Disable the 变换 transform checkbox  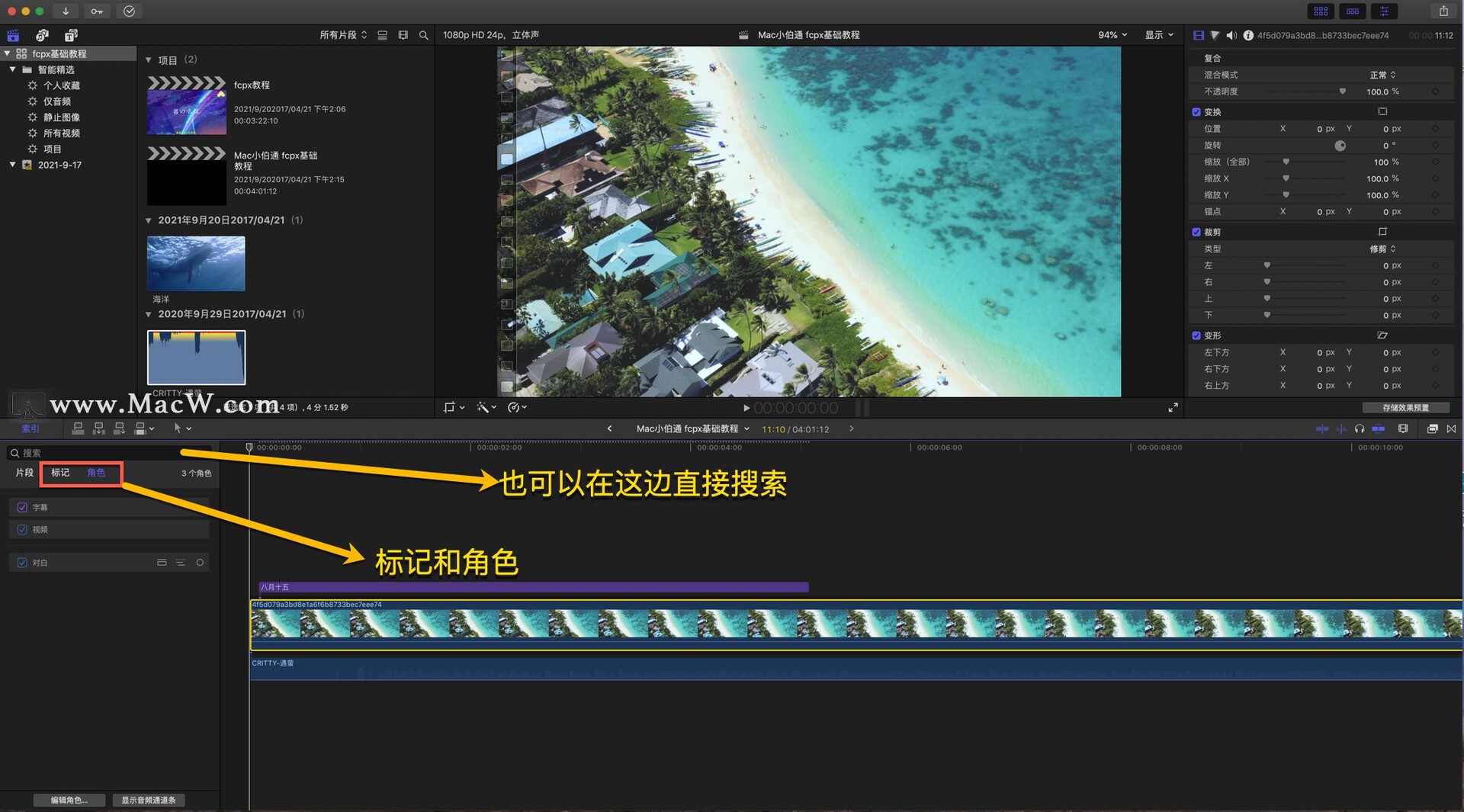pyautogui.click(x=1196, y=112)
